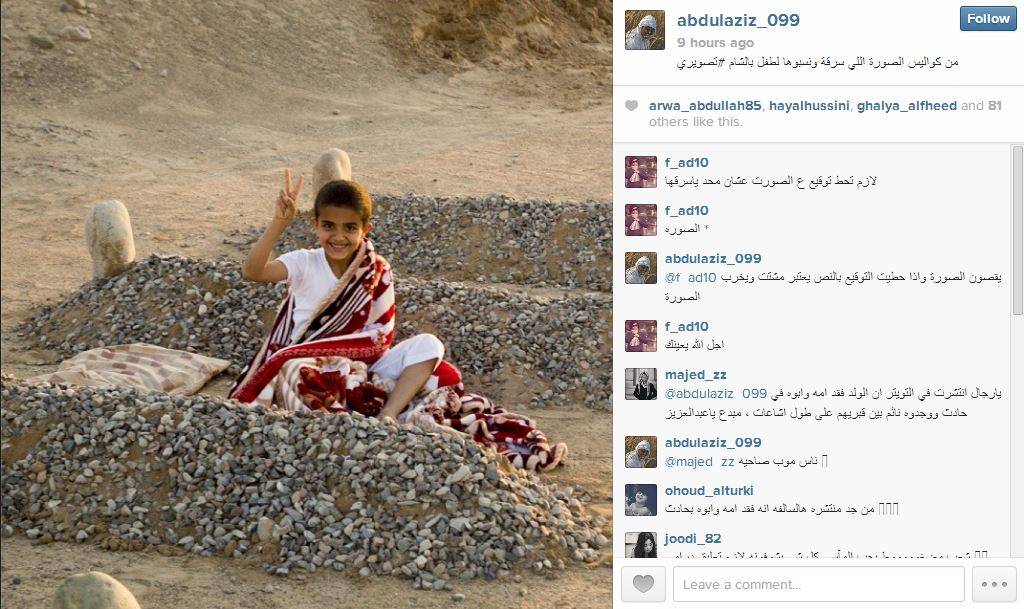The image size is (1024, 609).
Task: Click the 'Leave a comment...' input field
Action: (x=818, y=584)
